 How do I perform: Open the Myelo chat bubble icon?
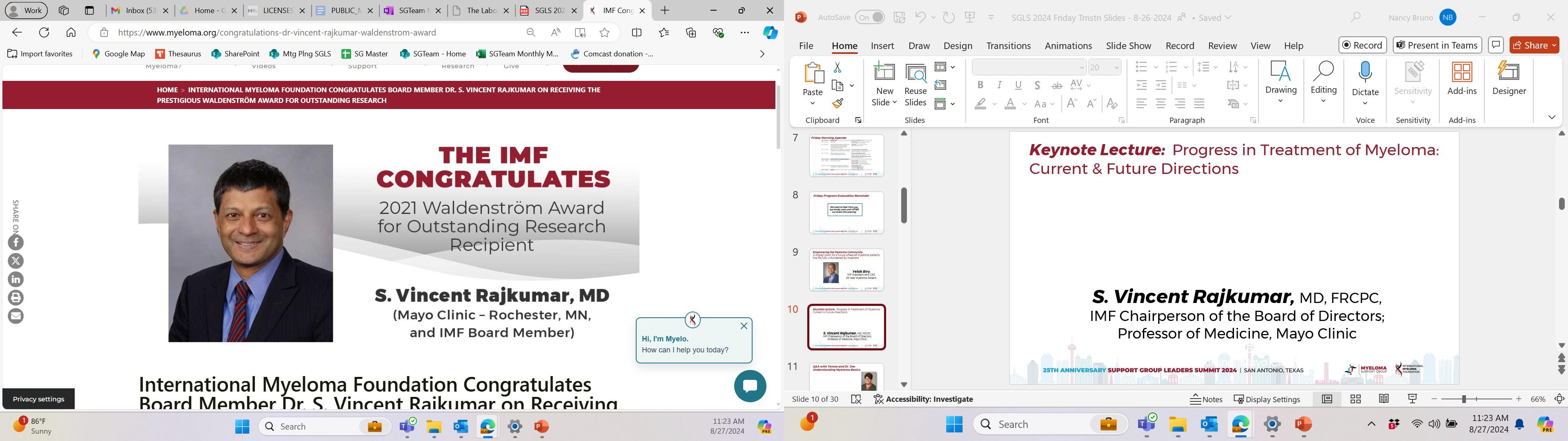[750, 386]
